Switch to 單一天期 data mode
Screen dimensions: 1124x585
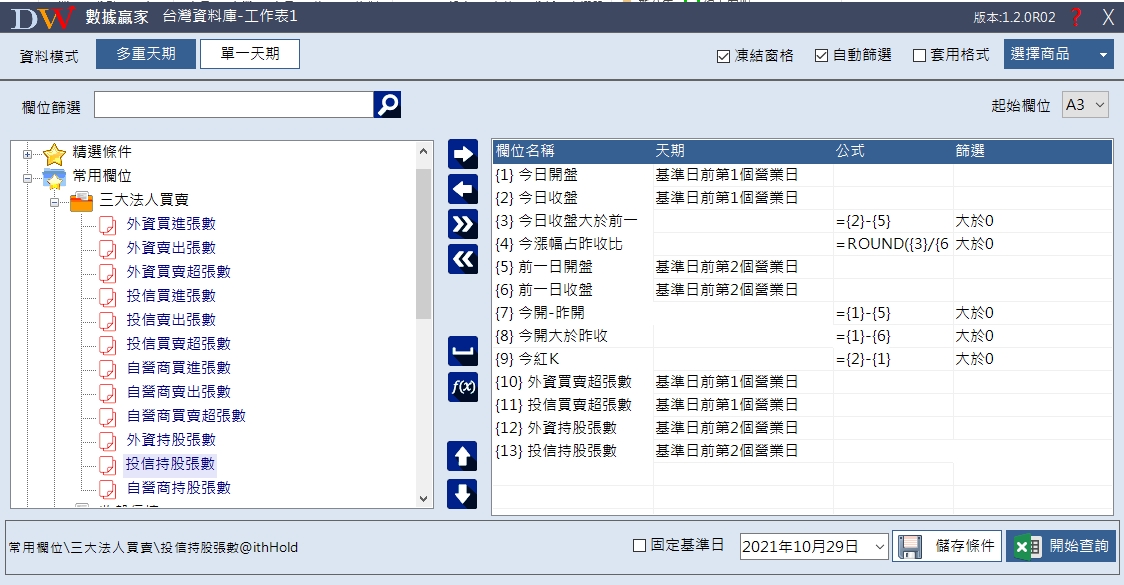tap(250, 54)
